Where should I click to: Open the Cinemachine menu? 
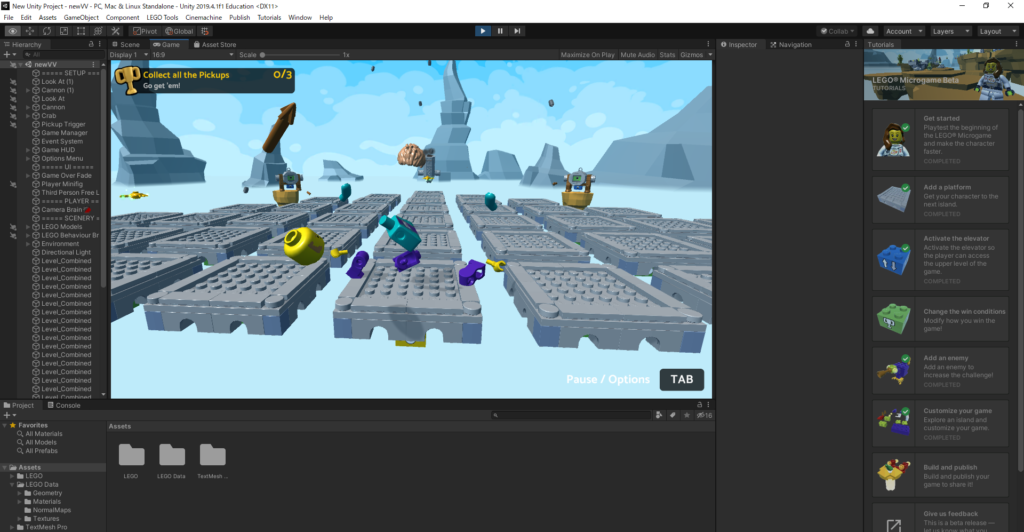[203, 18]
